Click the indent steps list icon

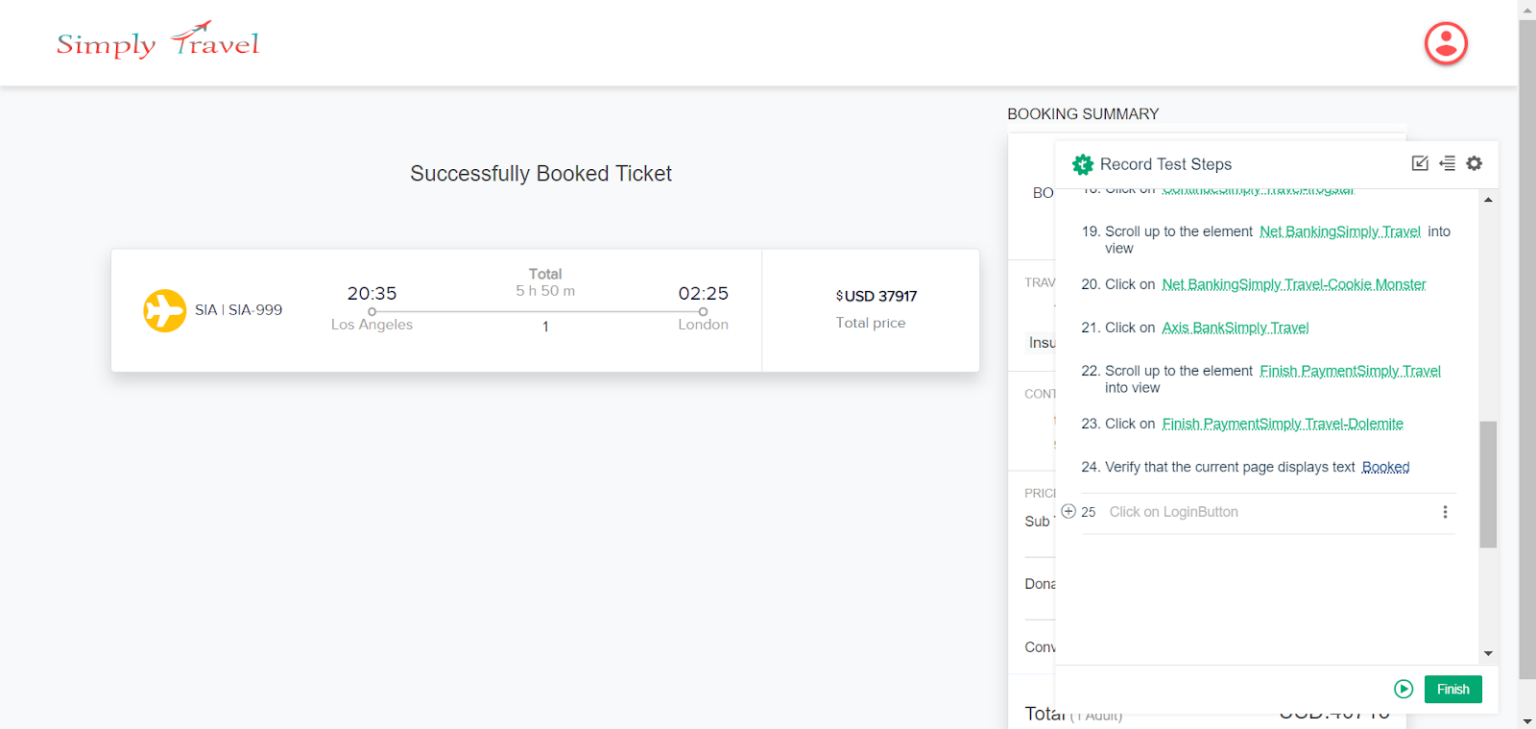tap(1447, 163)
